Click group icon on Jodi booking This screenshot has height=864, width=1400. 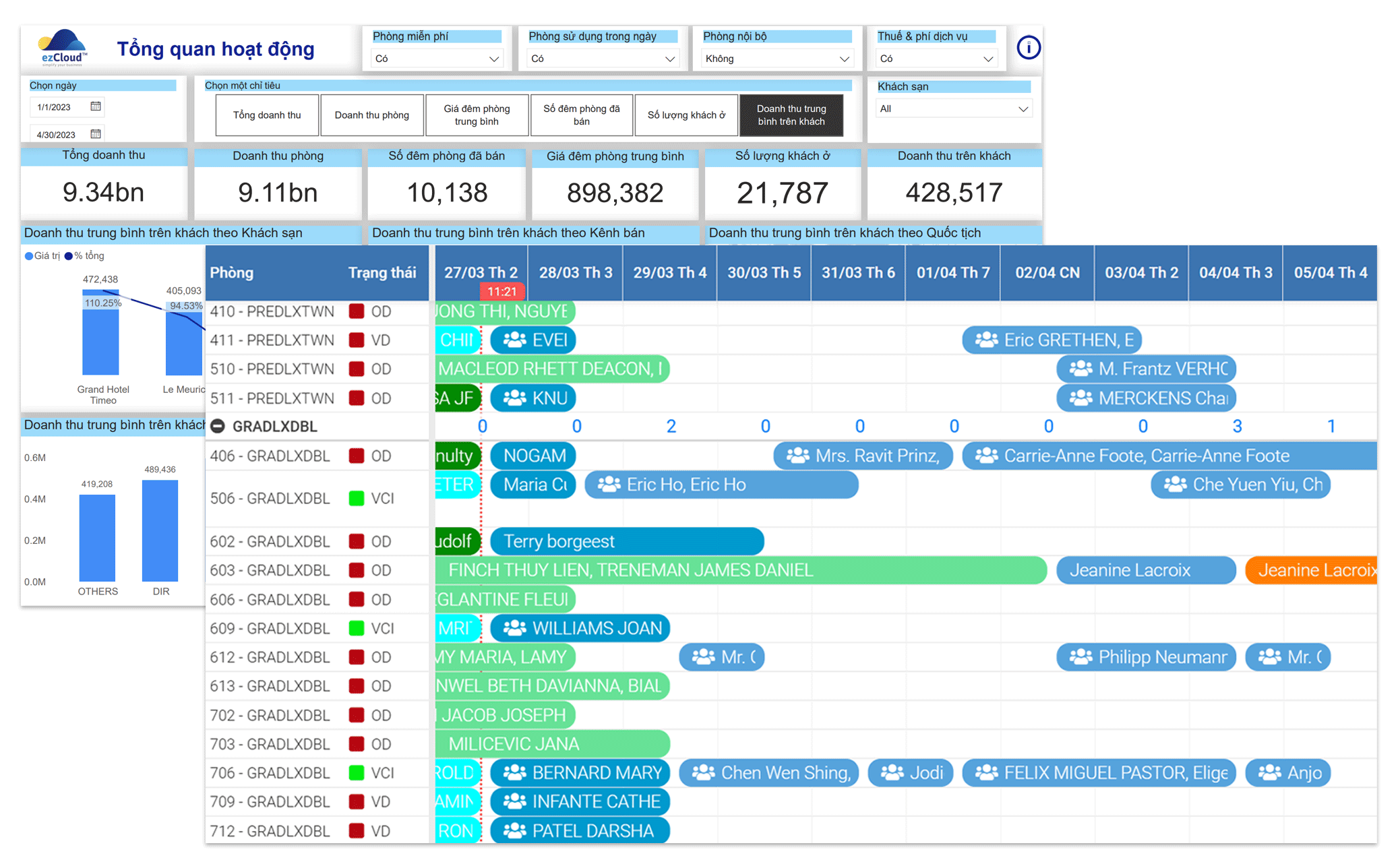click(892, 773)
